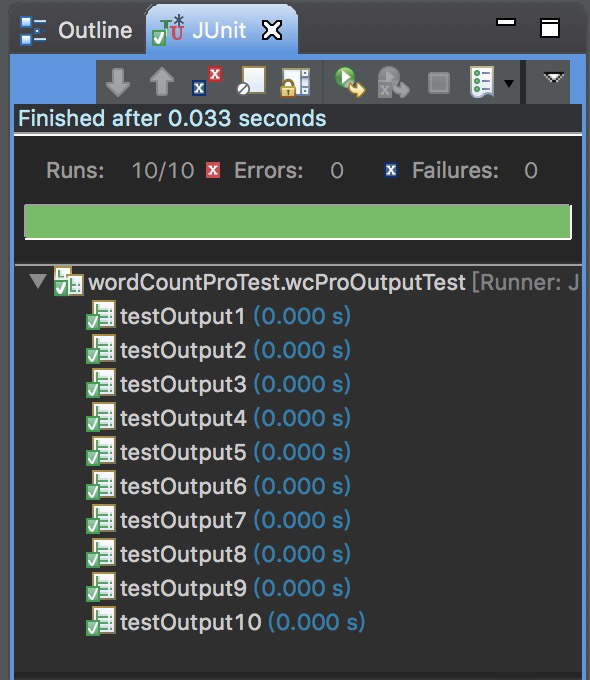Click the passed icon beside testOutput3
590x680 pixels.
coord(101,383)
